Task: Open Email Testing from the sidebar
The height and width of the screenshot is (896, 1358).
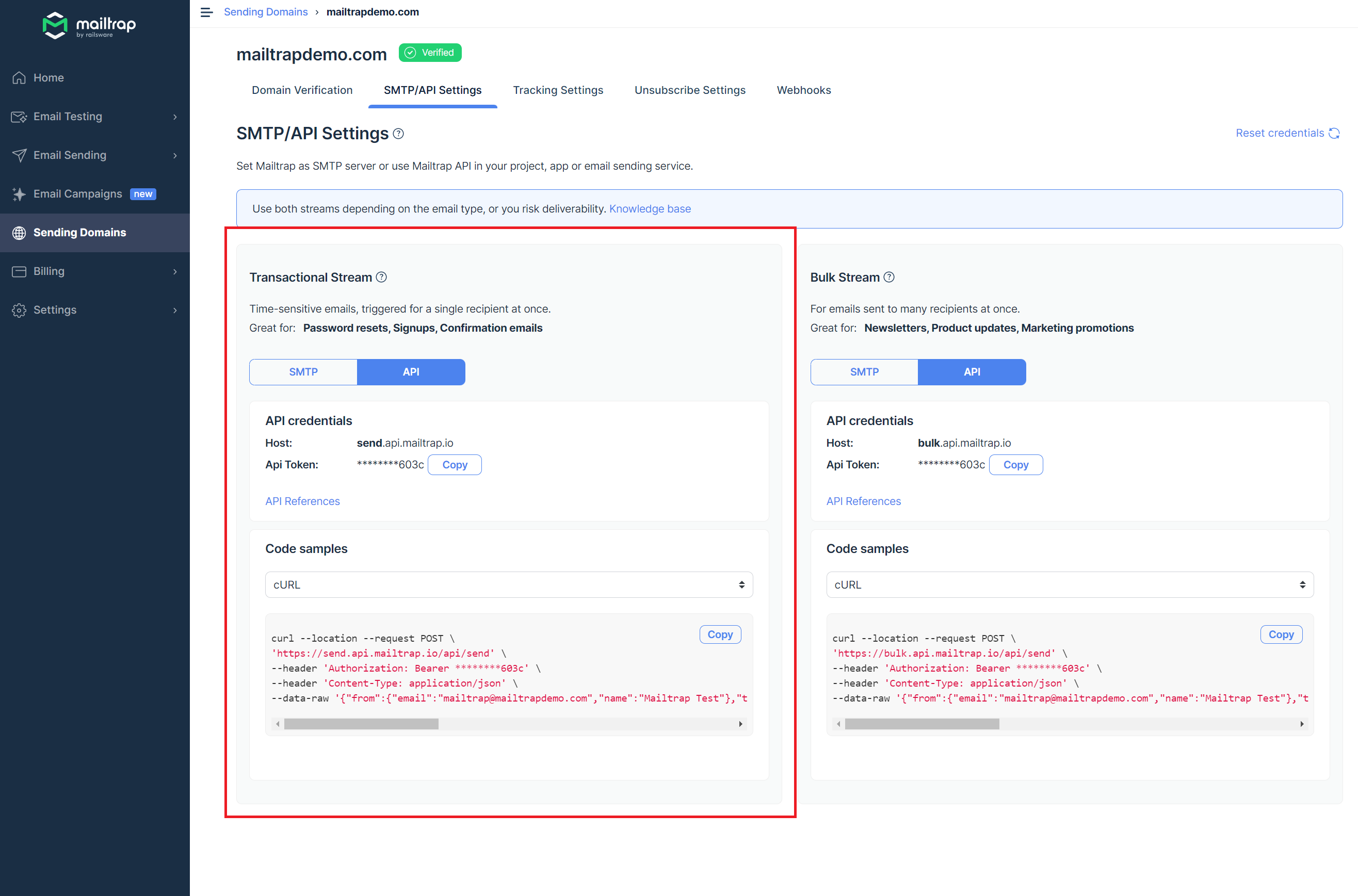Action: (69, 117)
